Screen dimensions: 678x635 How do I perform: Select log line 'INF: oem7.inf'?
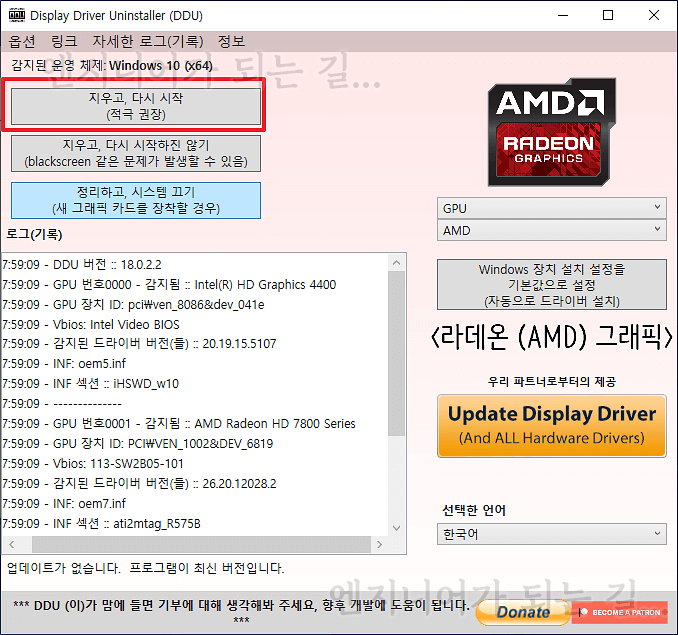coord(64,503)
